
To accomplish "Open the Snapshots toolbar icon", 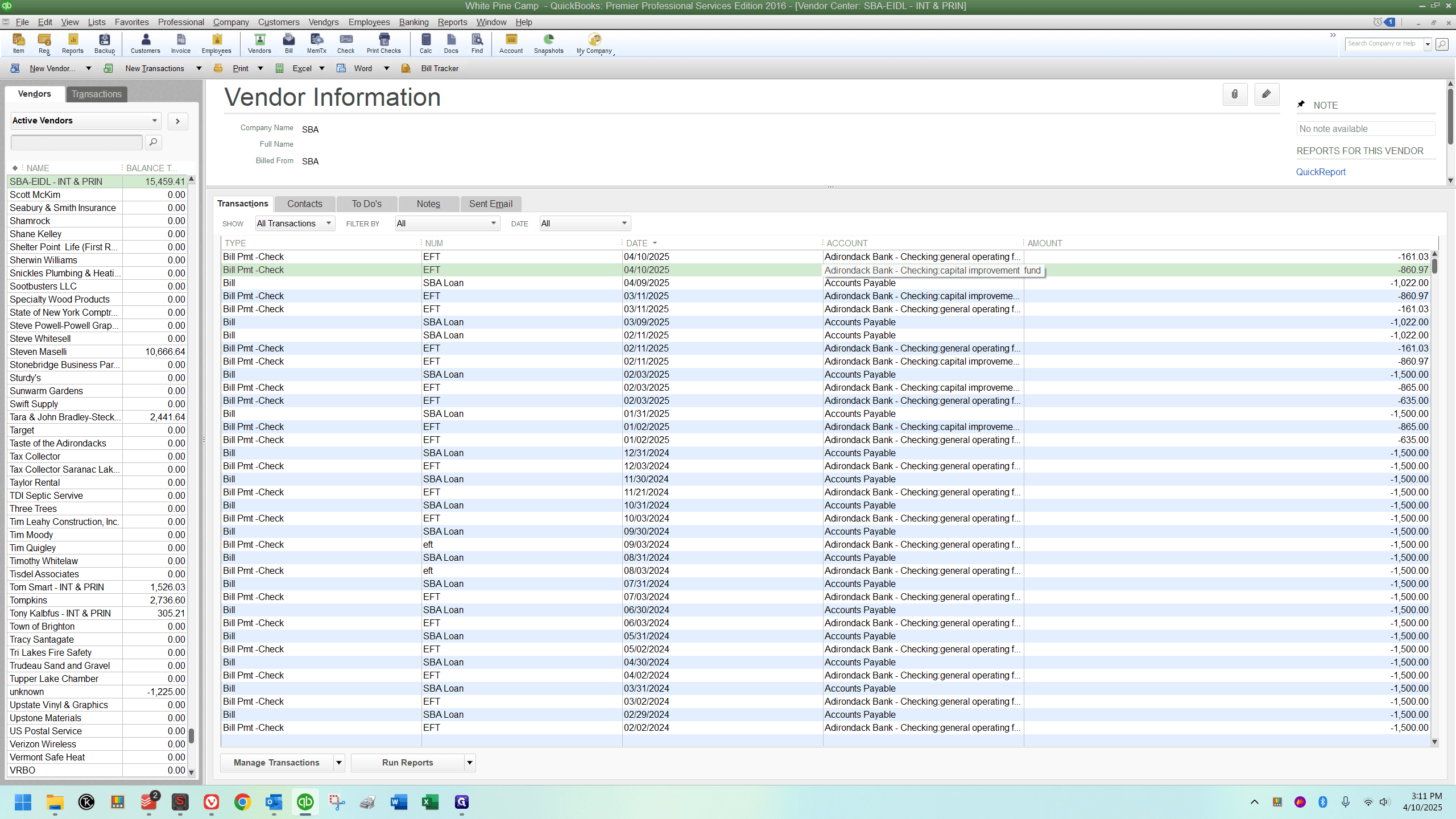I will coord(549,43).
